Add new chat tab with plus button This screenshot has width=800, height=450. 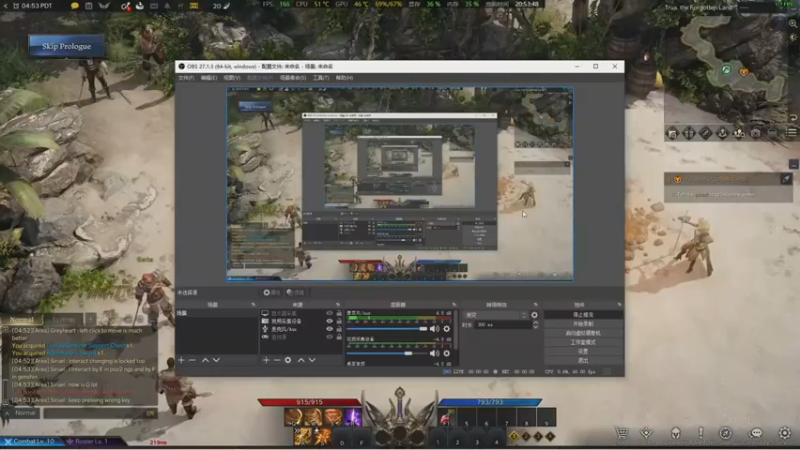click(90, 320)
